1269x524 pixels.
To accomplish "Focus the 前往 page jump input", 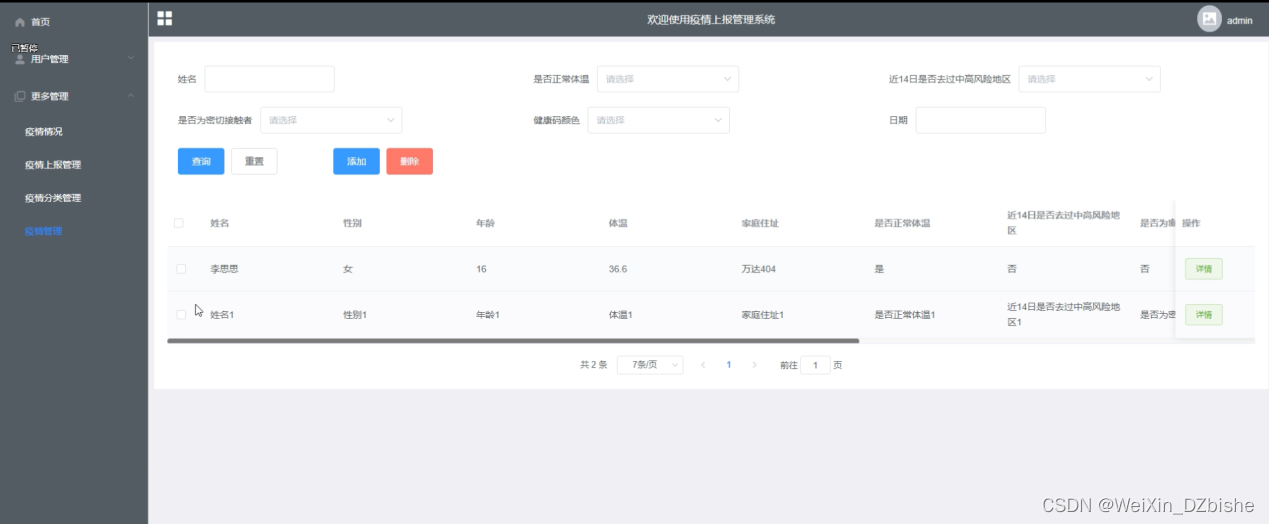I will pyautogui.click(x=815, y=365).
